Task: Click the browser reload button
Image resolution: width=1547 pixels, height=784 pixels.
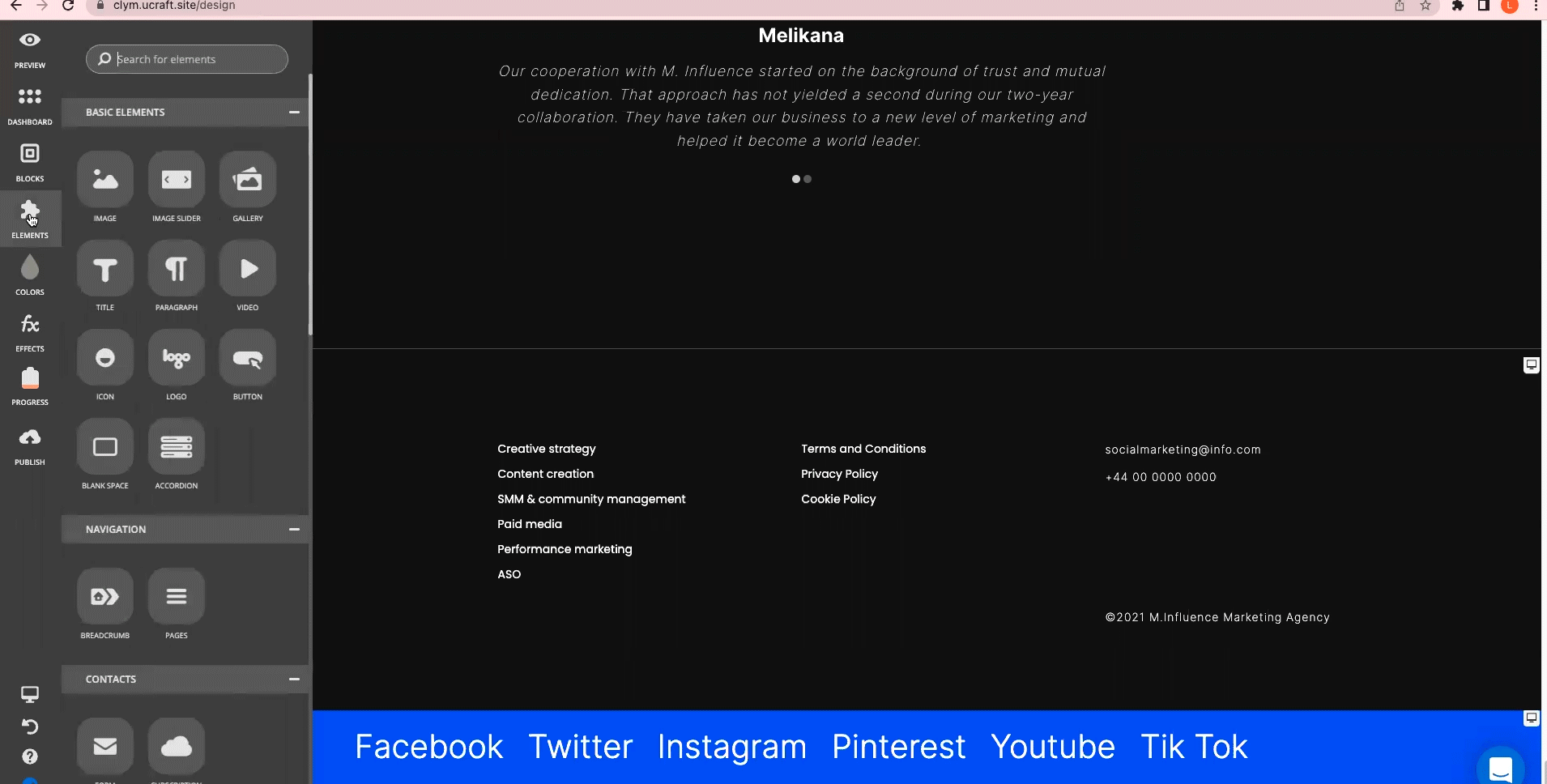Action: [68, 6]
